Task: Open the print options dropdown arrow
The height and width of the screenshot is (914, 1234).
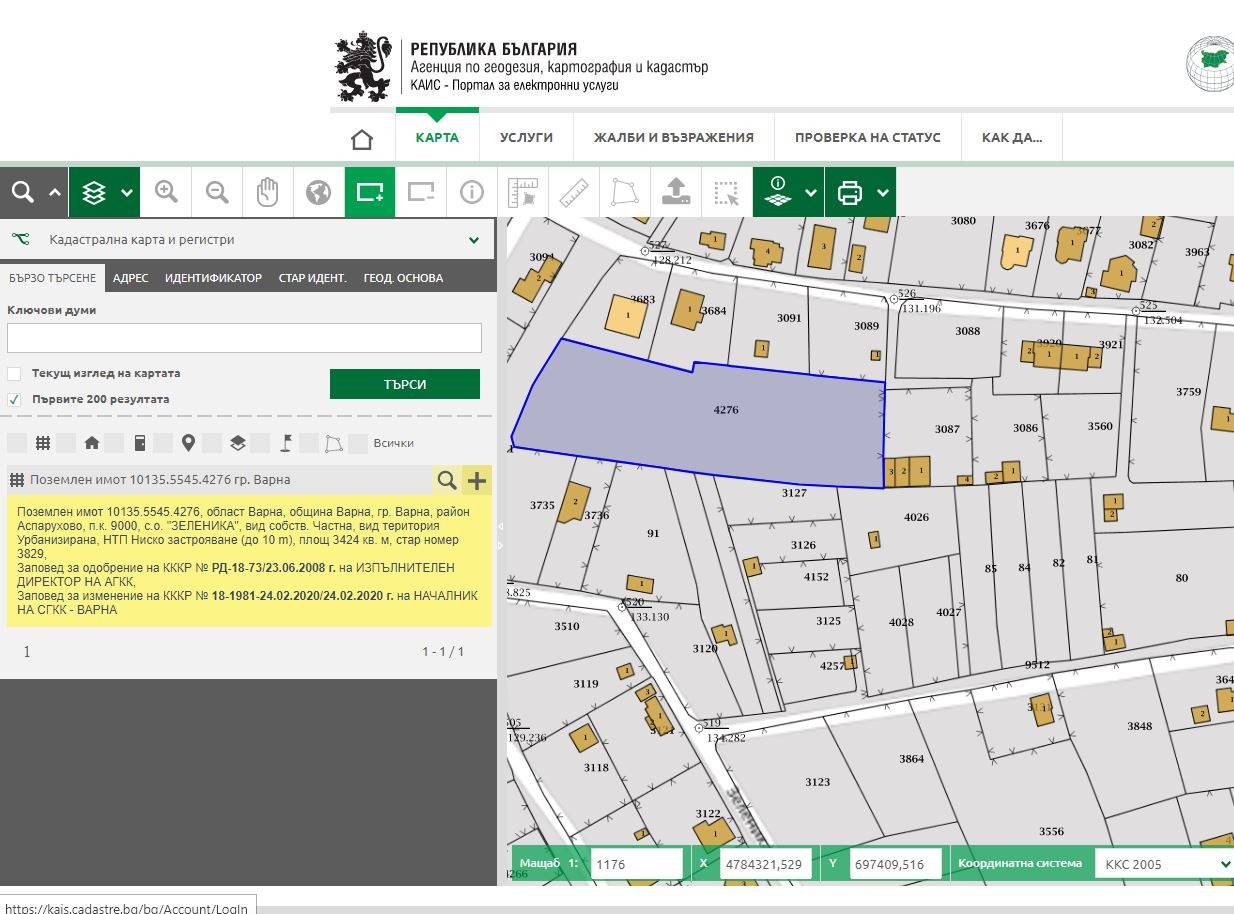Action: 882,193
